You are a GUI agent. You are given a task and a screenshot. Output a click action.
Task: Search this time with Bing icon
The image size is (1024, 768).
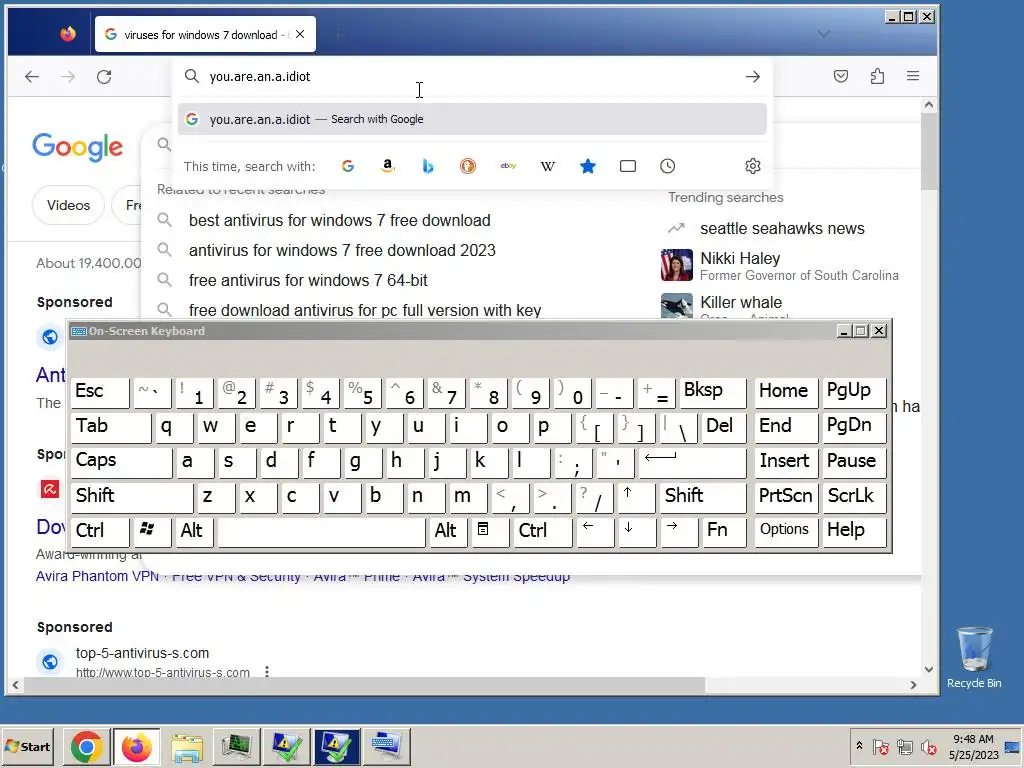click(x=428, y=166)
